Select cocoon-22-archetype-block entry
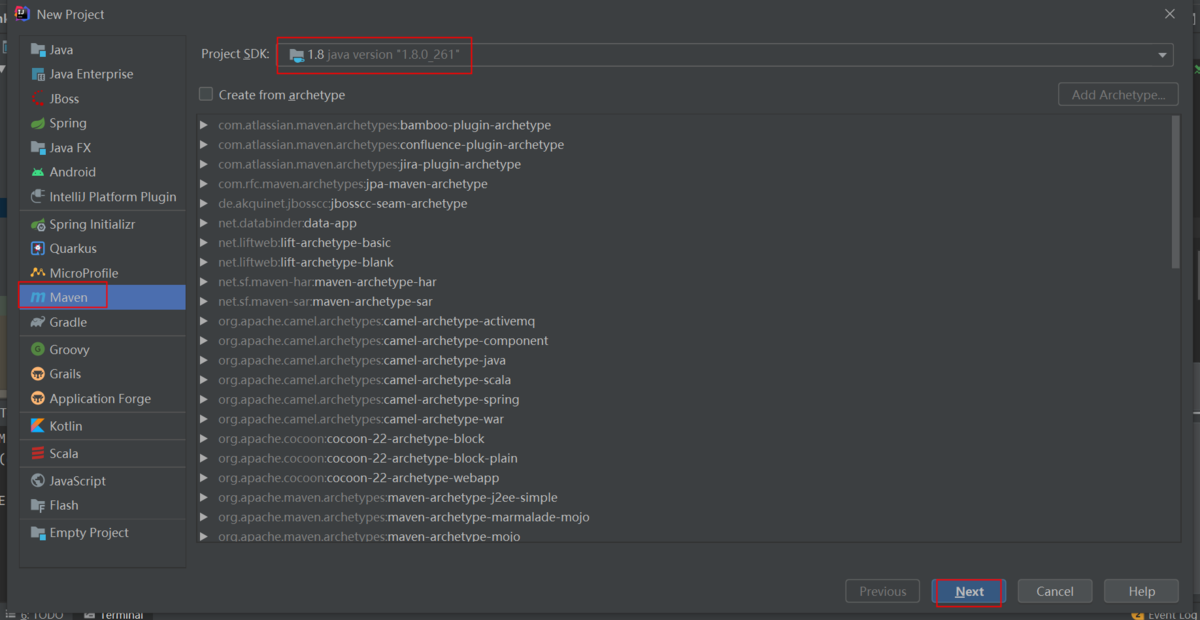The image size is (1200, 620). pos(351,438)
